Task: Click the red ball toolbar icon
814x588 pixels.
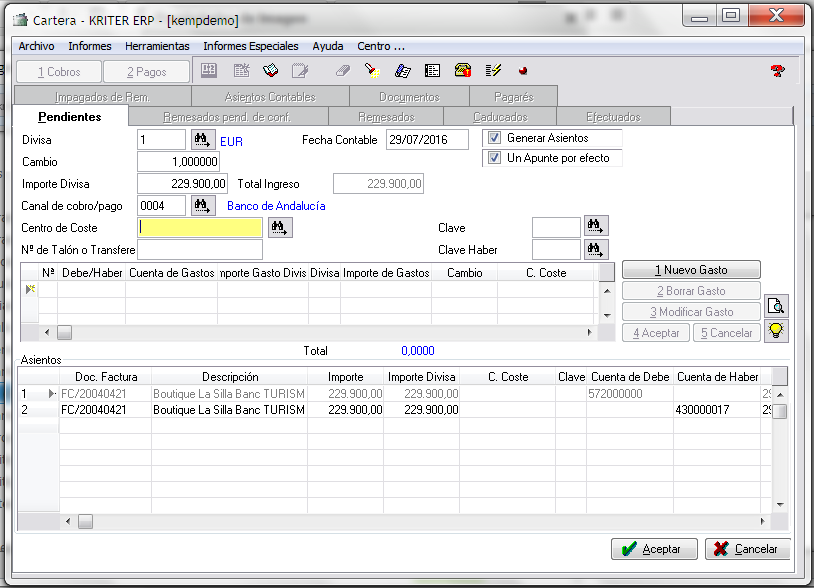Action: [523, 71]
